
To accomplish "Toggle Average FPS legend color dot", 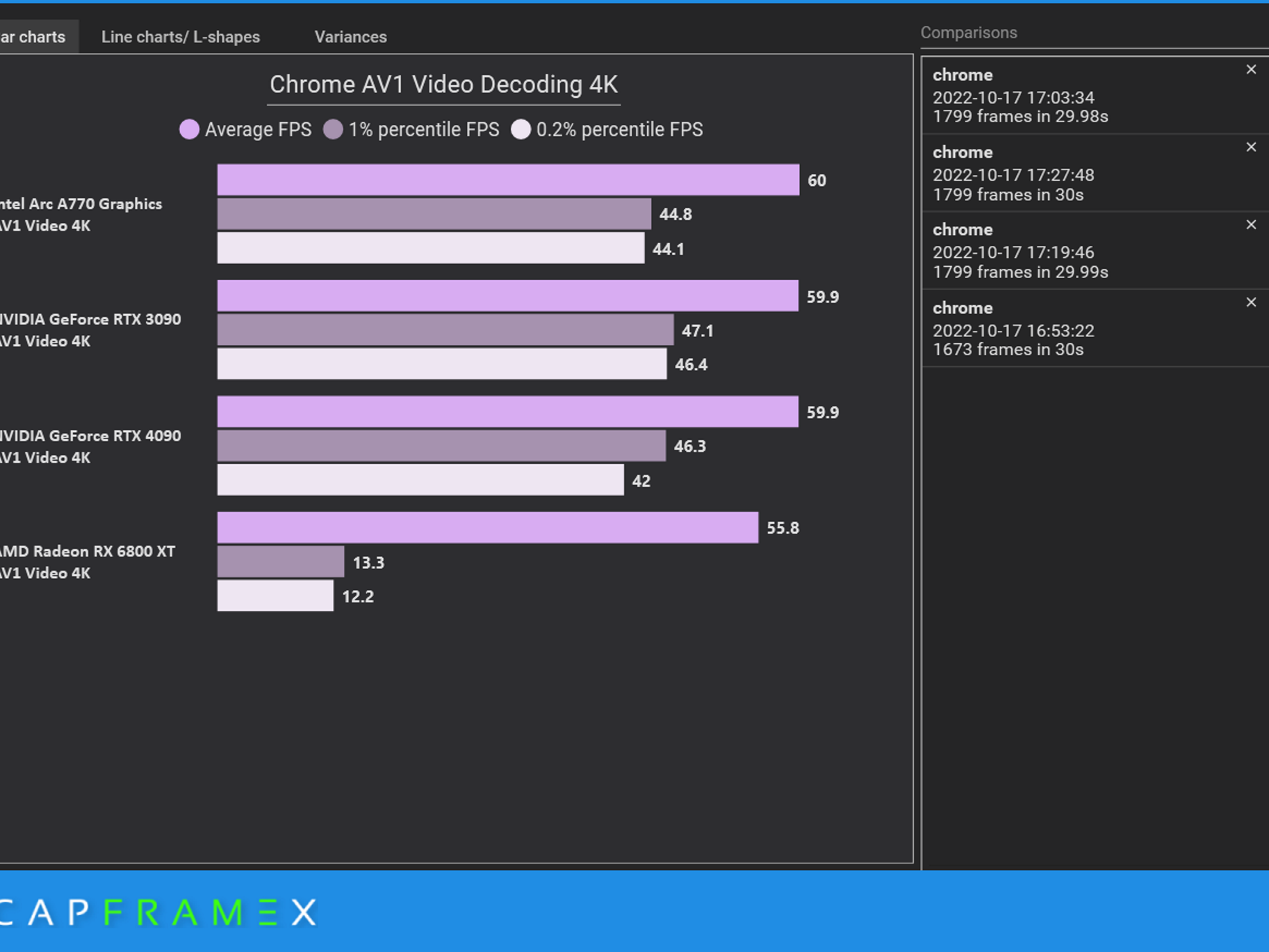I will [x=189, y=129].
